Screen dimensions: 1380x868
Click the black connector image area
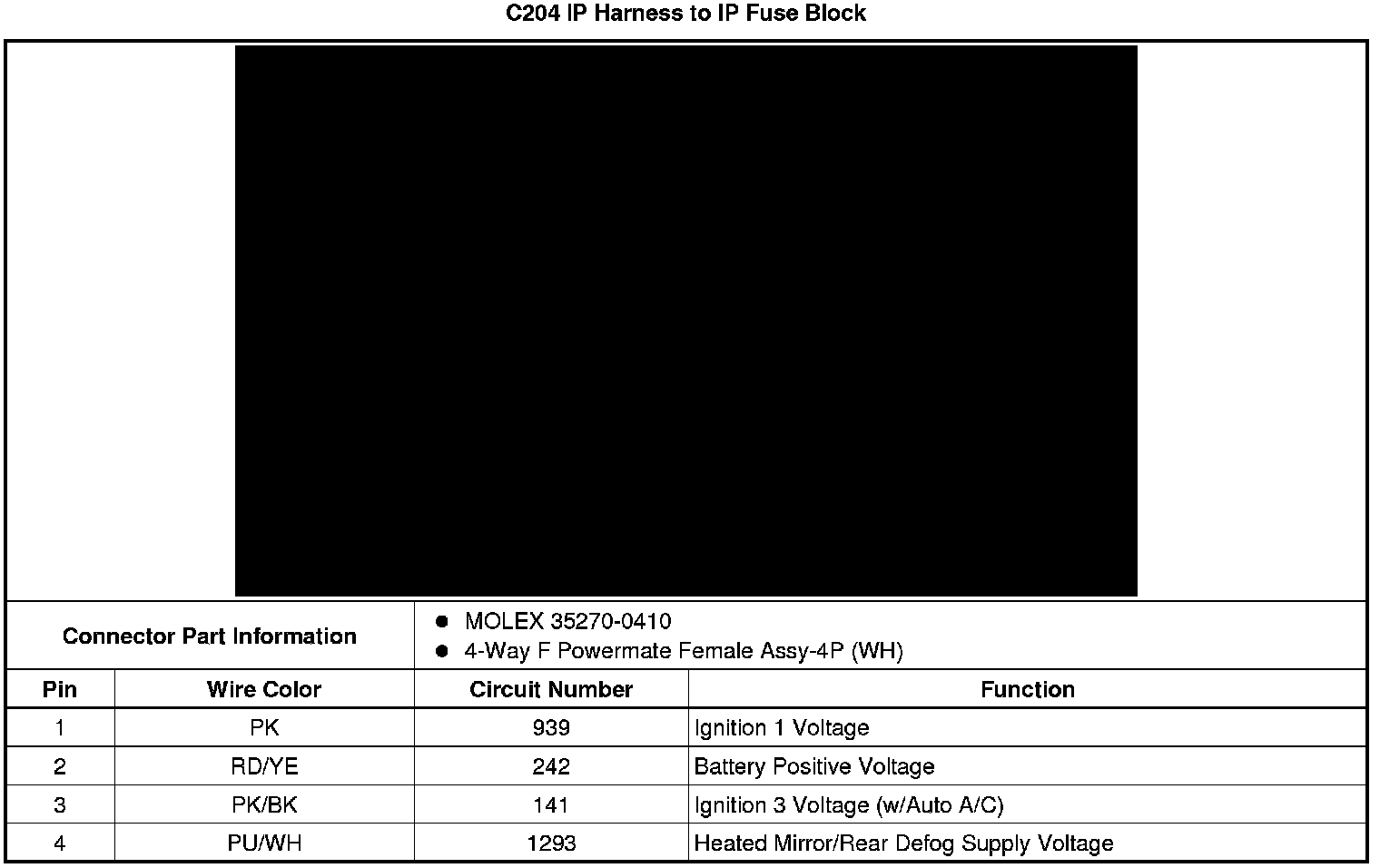coord(685,321)
